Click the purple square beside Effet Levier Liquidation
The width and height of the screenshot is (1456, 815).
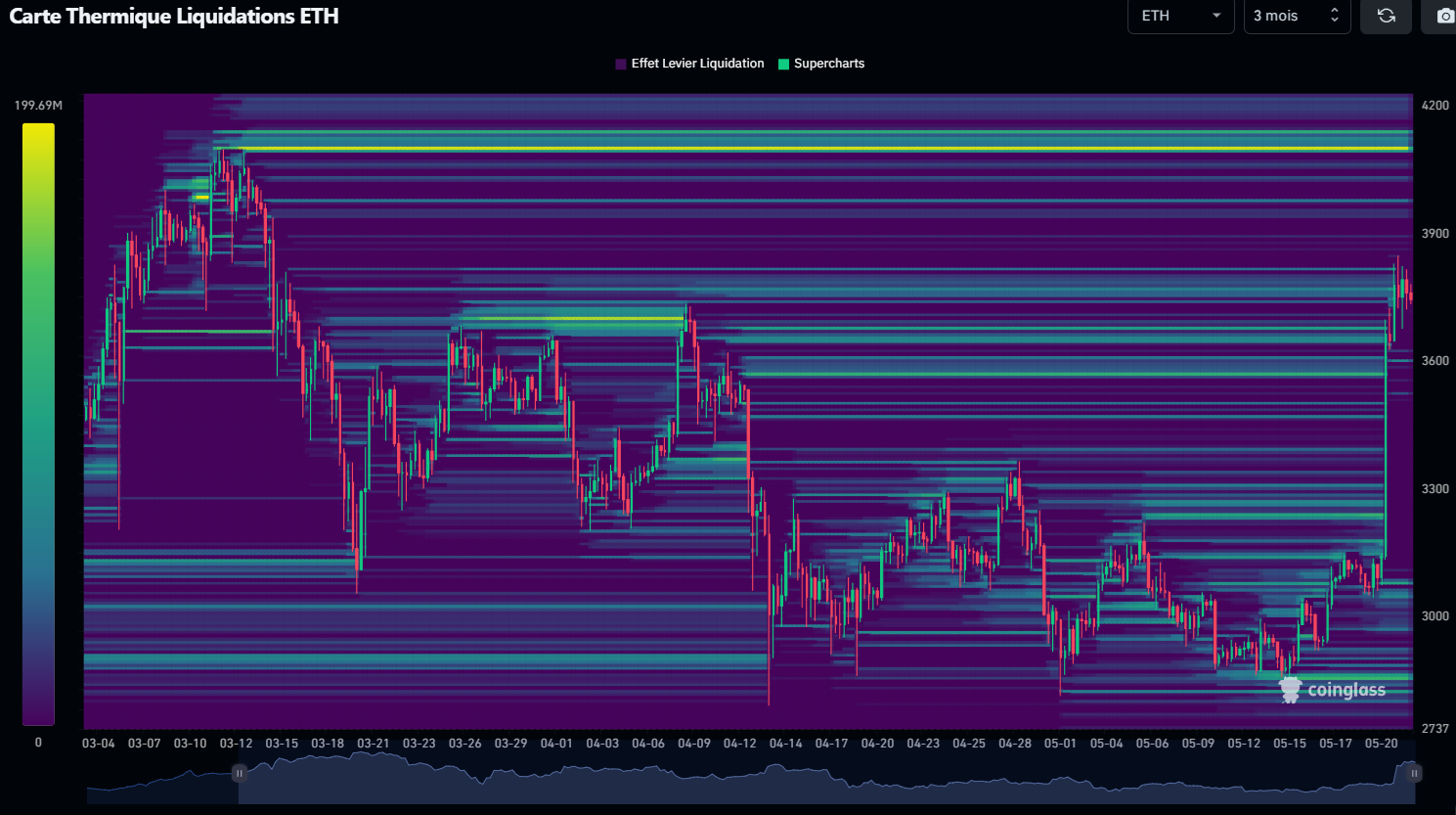click(619, 63)
